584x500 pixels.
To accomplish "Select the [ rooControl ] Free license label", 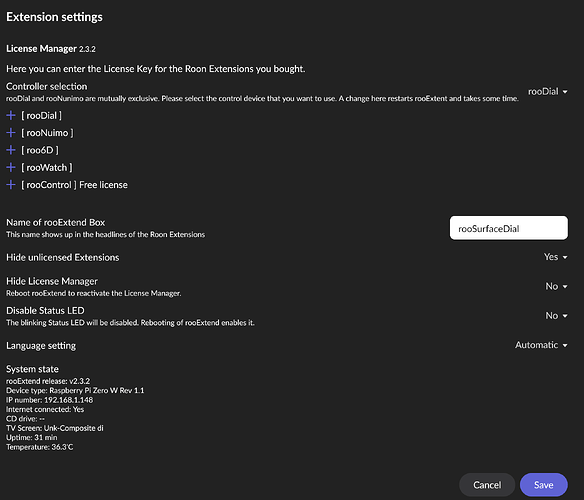I will [x=74, y=185].
